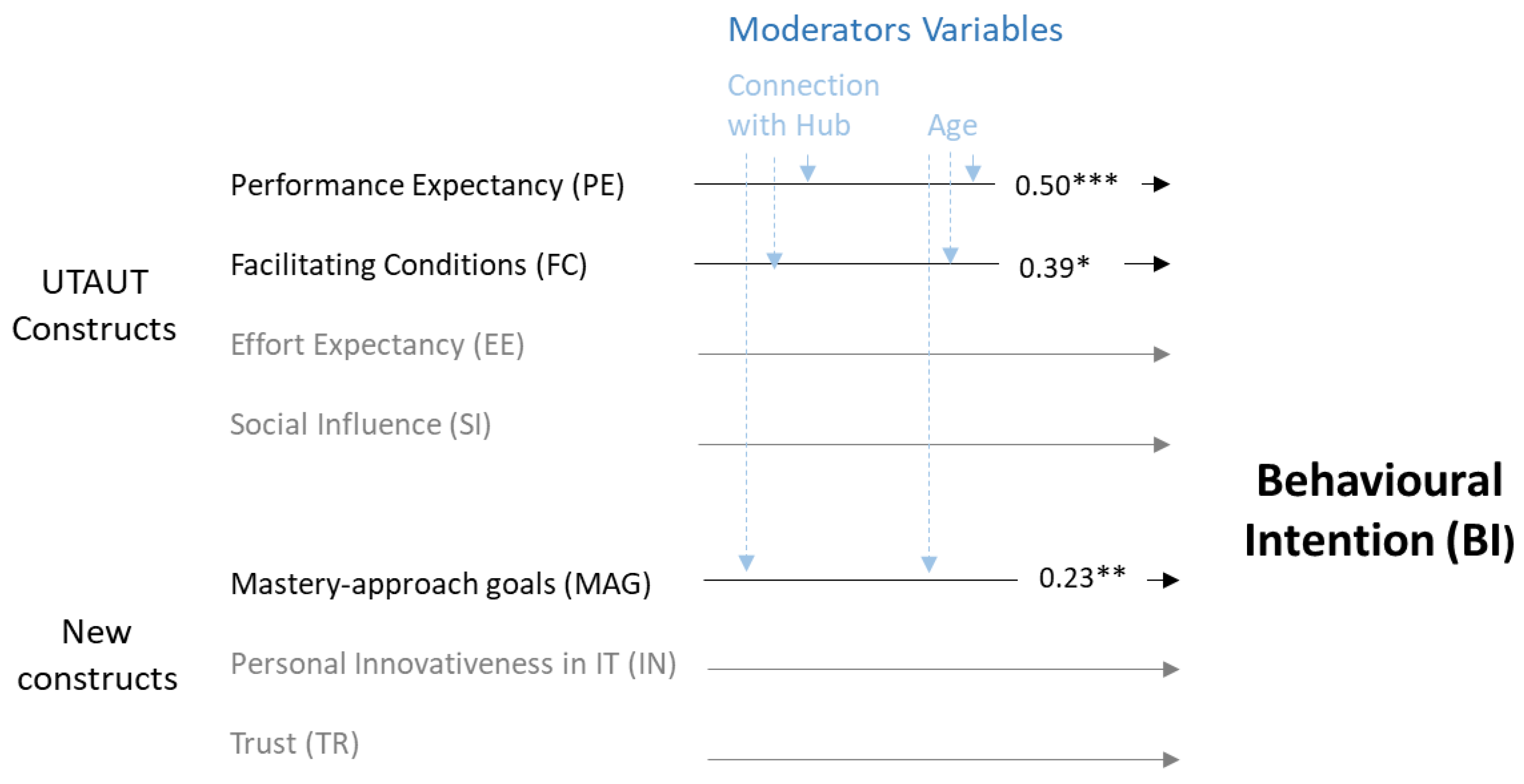Viewport: 1524px width, 784px height.
Task: Click the Moderators Variables heading
Action: 895,30
